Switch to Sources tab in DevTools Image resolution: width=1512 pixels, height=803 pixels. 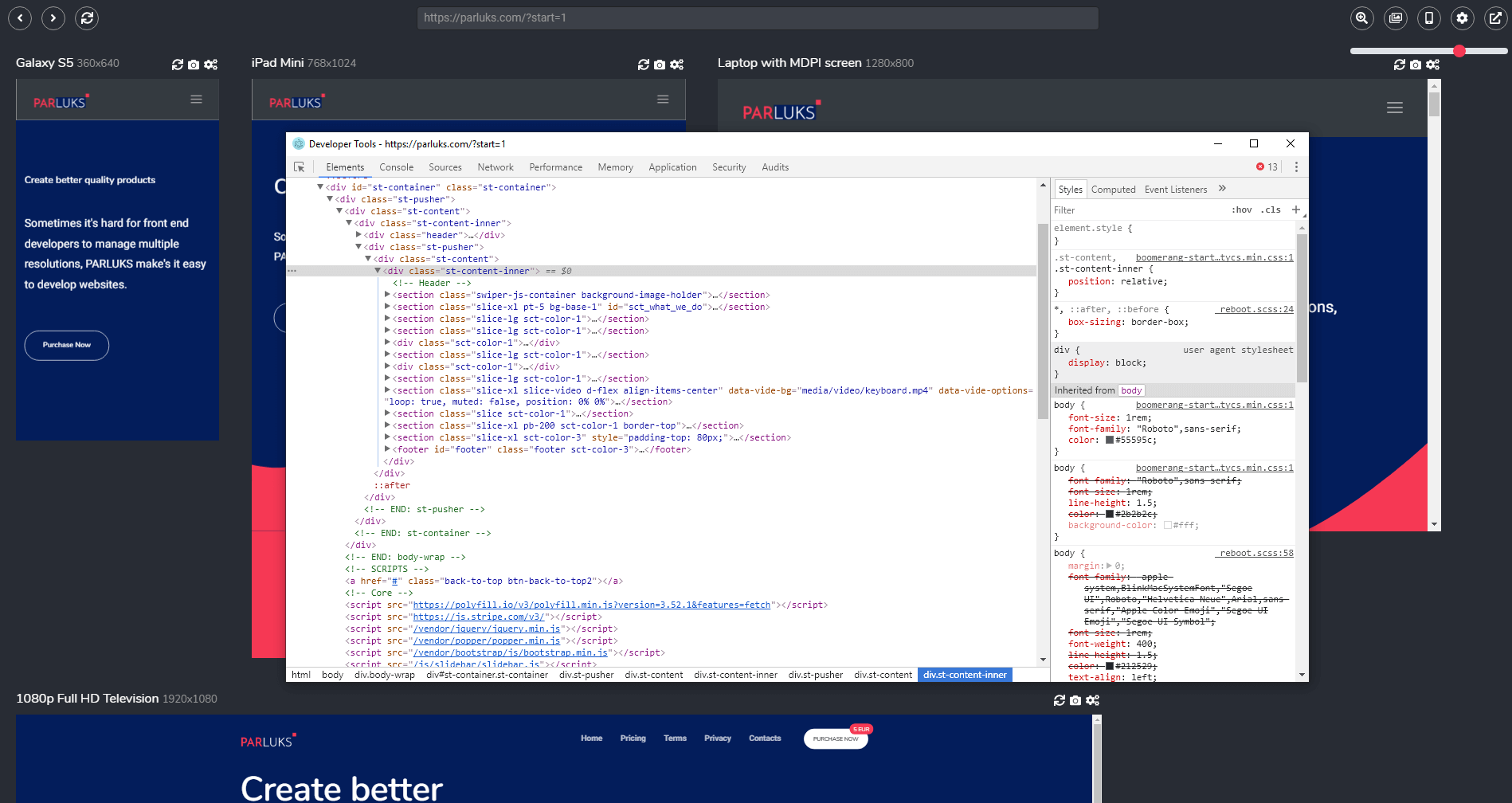pyautogui.click(x=445, y=167)
